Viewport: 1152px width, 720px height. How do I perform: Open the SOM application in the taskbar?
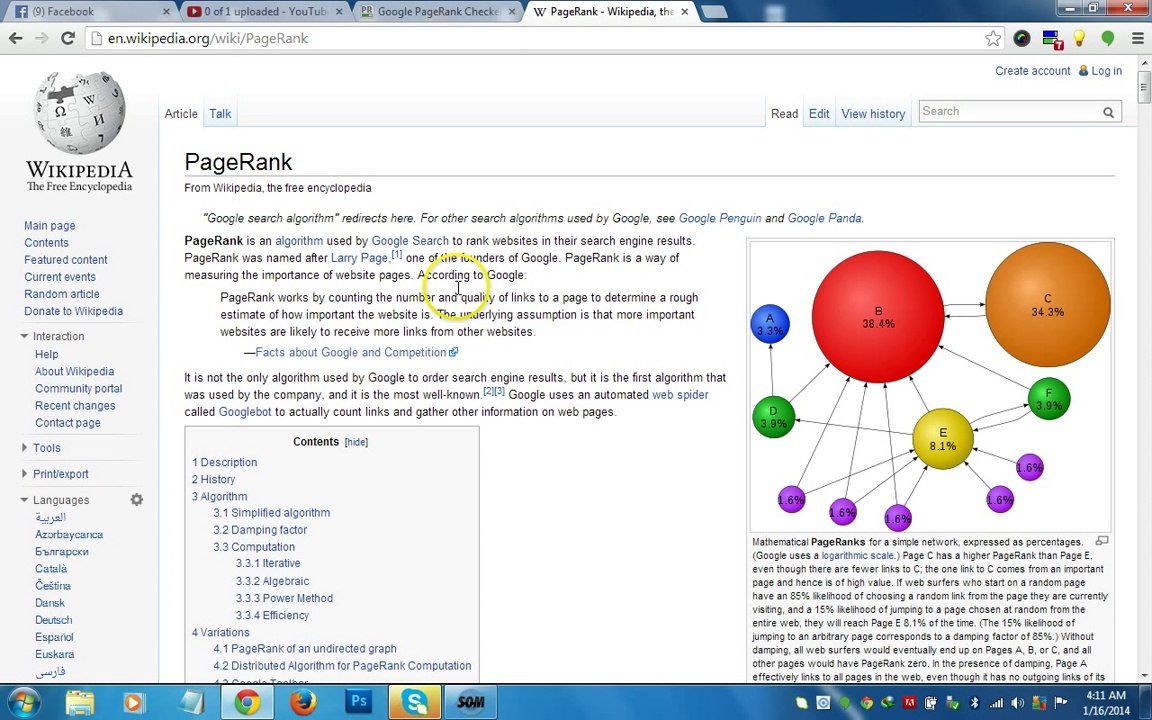[x=470, y=702]
